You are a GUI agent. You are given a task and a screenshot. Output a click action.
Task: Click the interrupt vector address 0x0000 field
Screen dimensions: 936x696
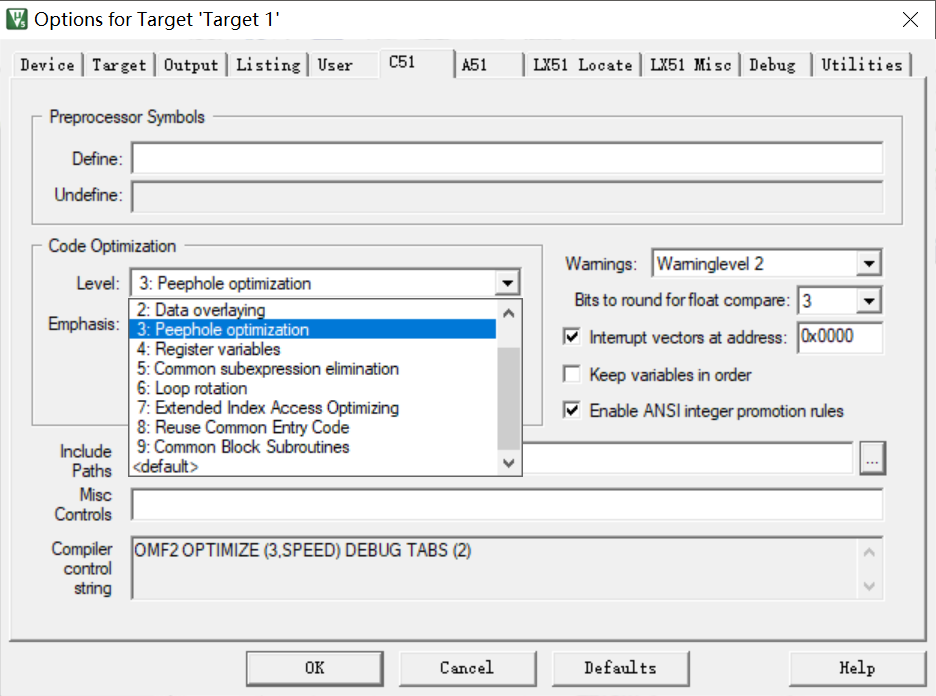pyautogui.click(x=840, y=337)
